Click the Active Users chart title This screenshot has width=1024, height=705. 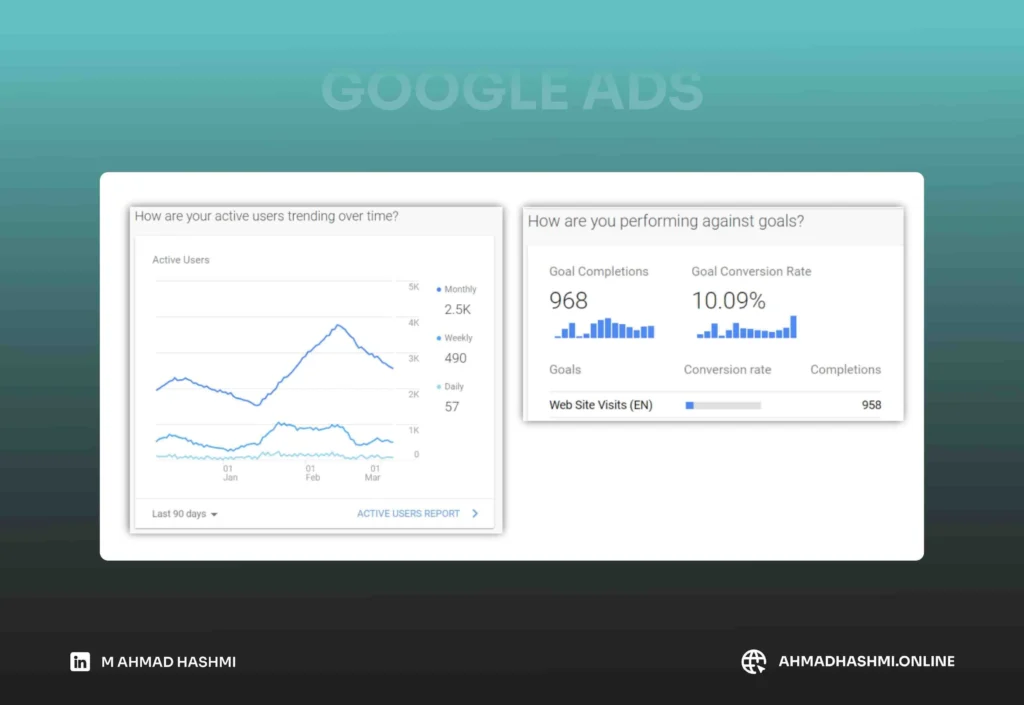(x=181, y=260)
